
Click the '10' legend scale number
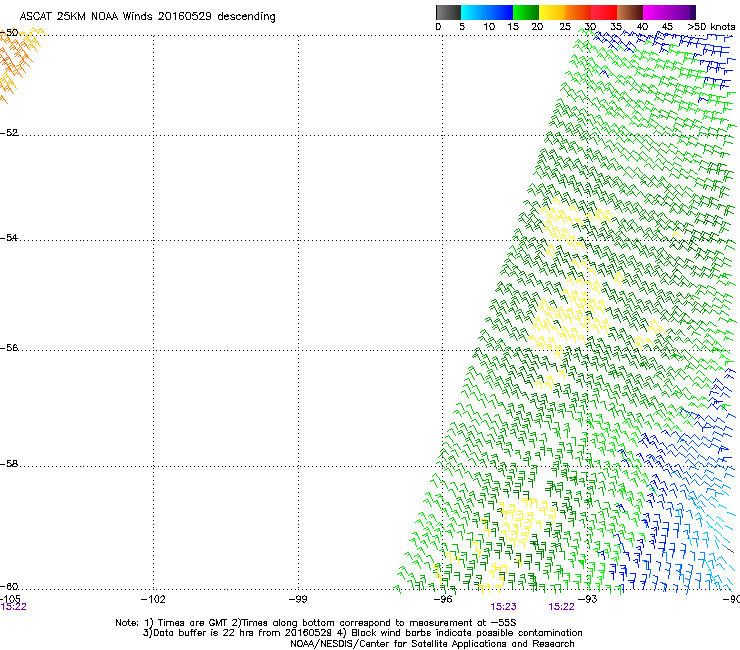click(x=489, y=27)
